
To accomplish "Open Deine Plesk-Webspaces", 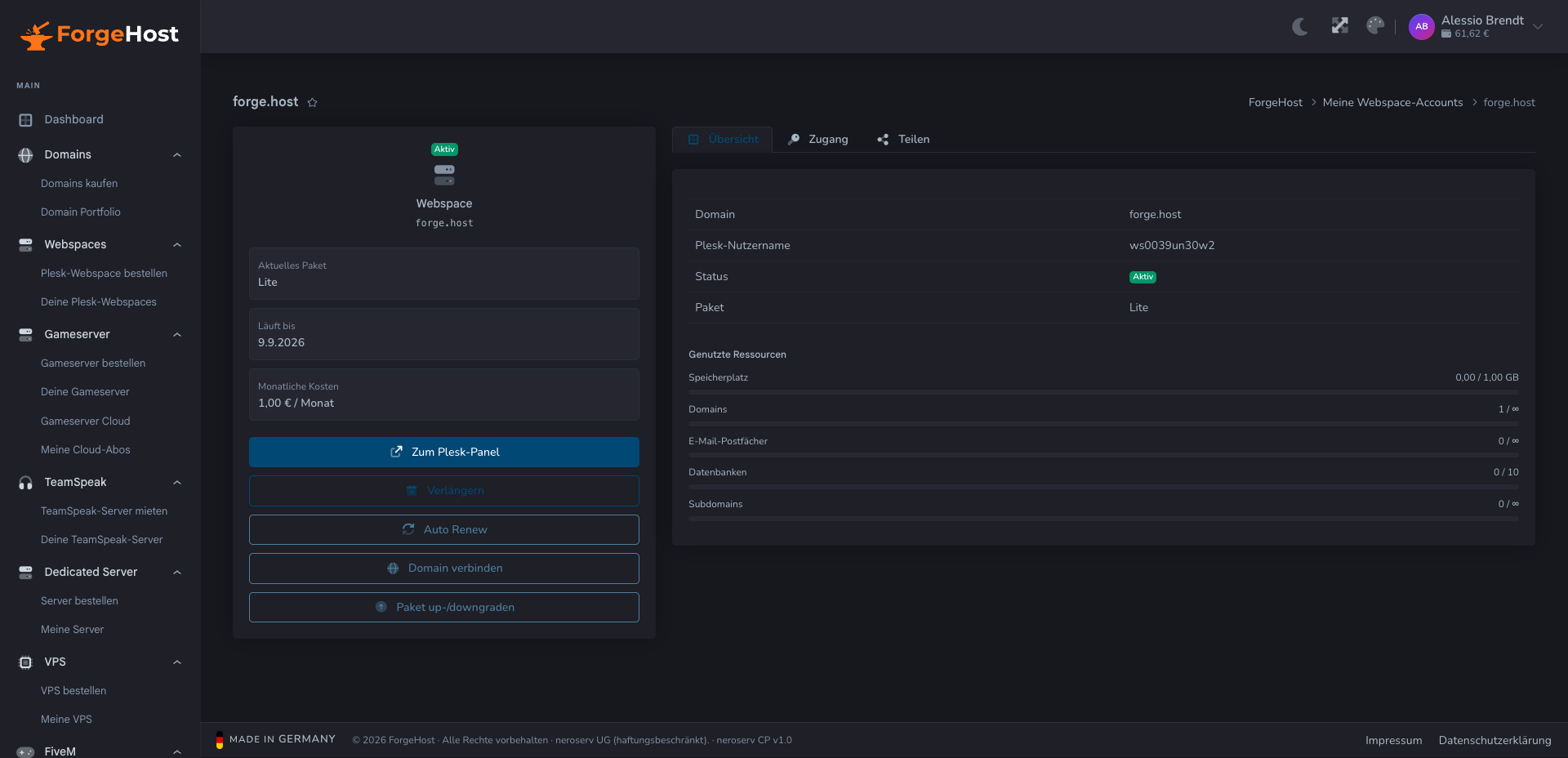I will (99, 302).
